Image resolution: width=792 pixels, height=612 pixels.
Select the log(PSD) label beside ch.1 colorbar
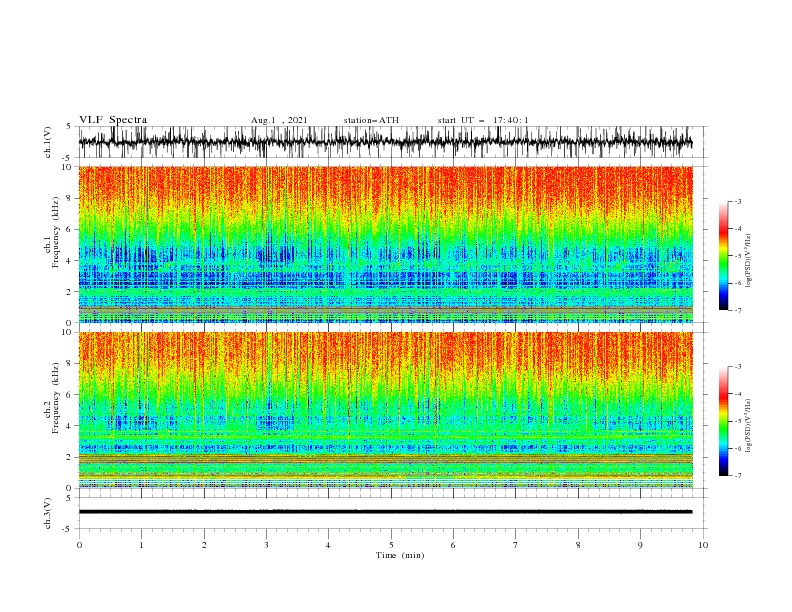coord(748,261)
